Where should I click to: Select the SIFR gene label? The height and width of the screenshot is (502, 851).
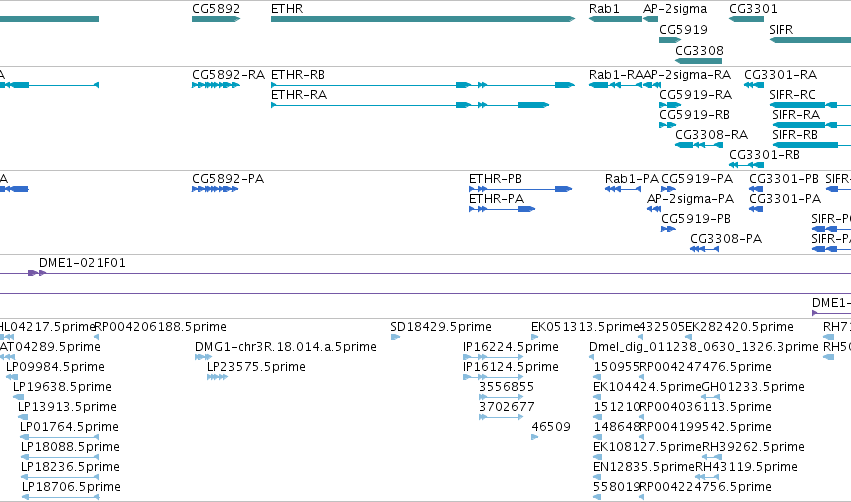tap(781, 29)
